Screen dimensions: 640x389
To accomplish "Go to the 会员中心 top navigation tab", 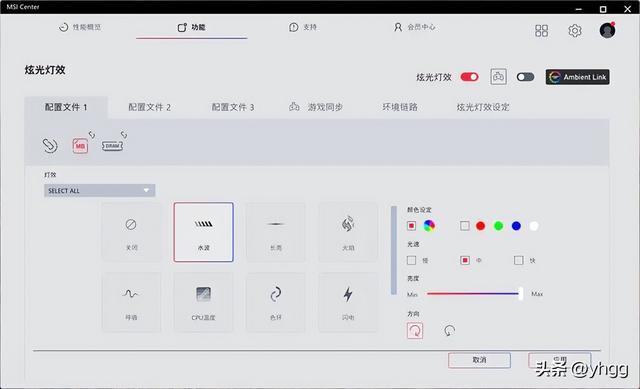I will (415, 27).
